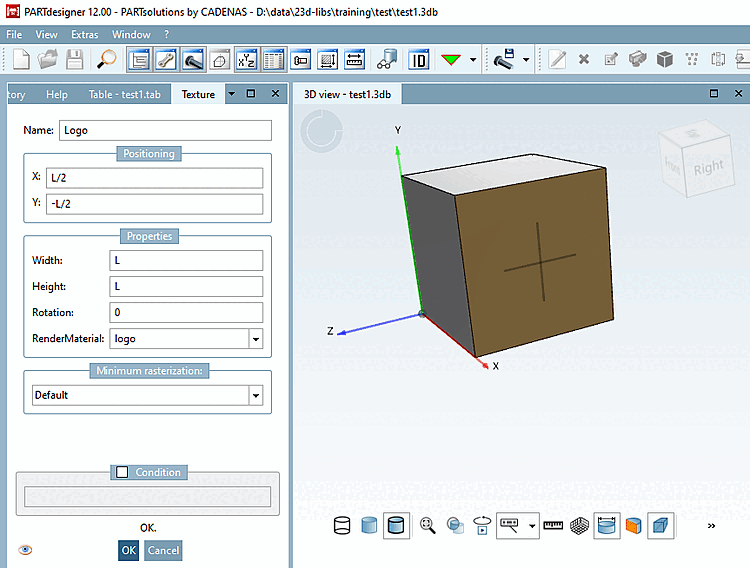The height and width of the screenshot is (568, 750).
Task: Click the wire mesh grid icon
Action: 579,525
